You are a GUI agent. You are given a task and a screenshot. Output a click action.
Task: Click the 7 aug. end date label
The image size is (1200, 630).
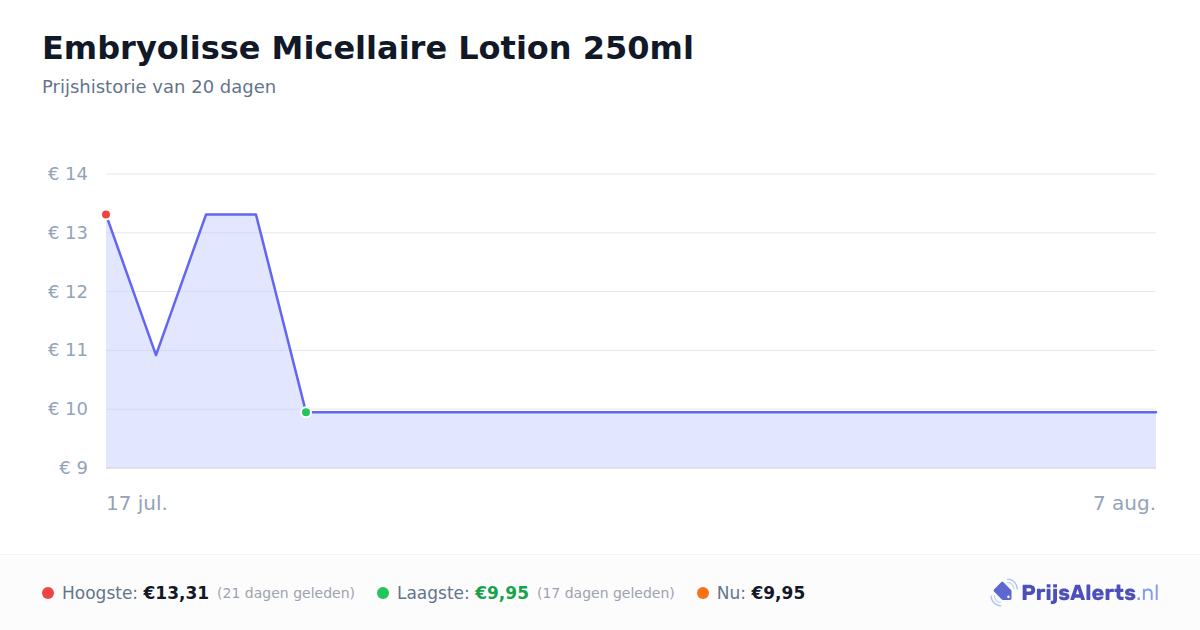[x=1125, y=503]
